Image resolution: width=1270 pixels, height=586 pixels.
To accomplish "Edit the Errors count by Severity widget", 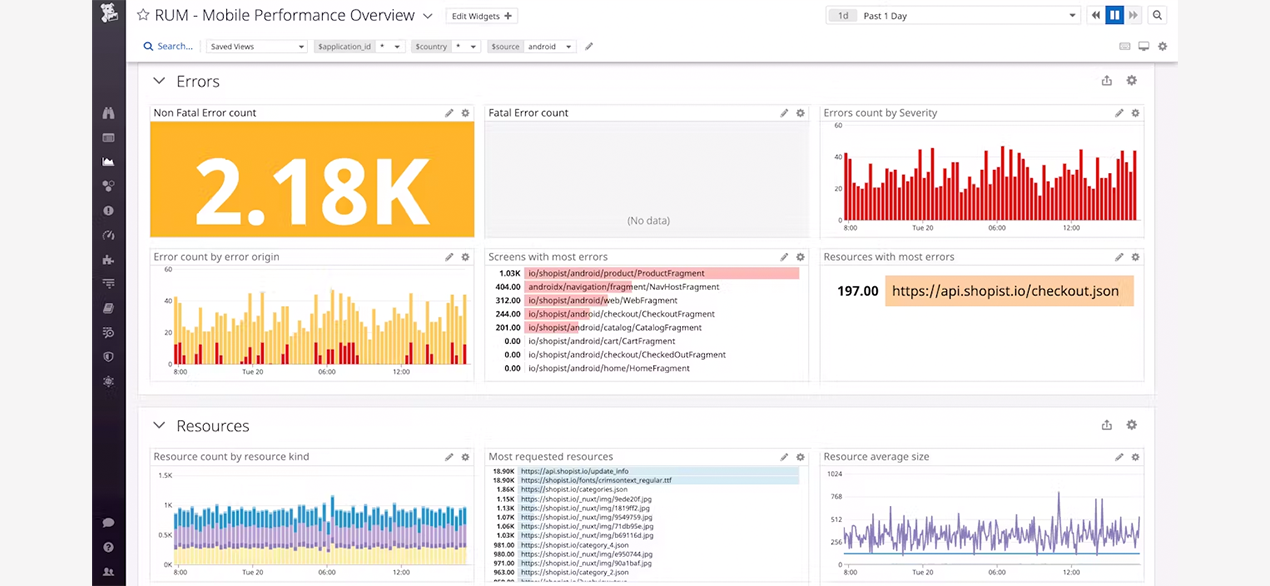I will 1120,113.
